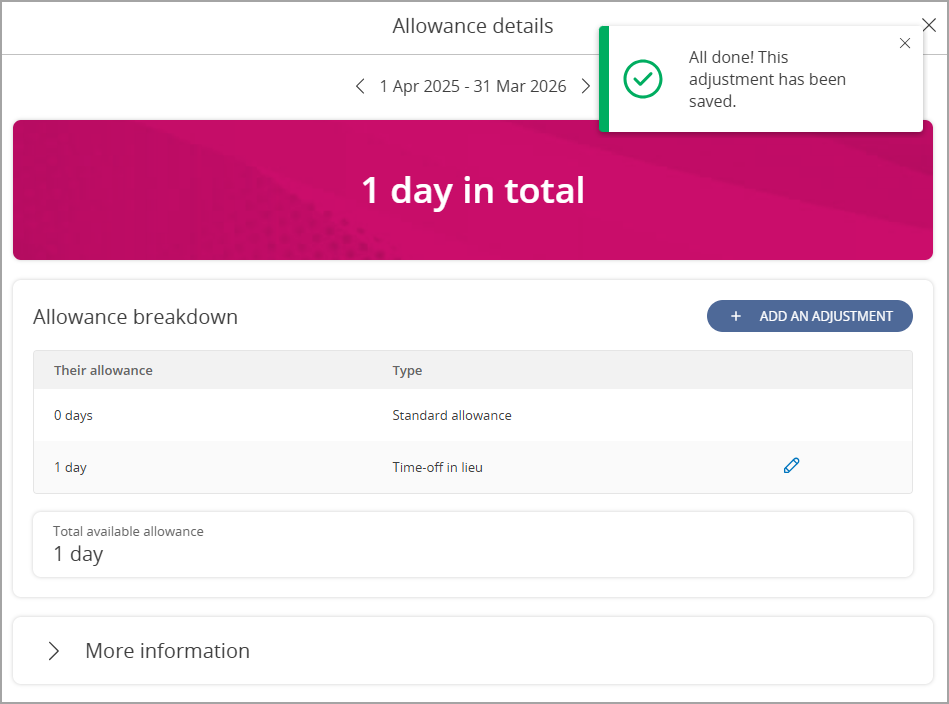Select the 0 days allowance cell
This screenshot has height=704, width=949.
(x=73, y=415)
